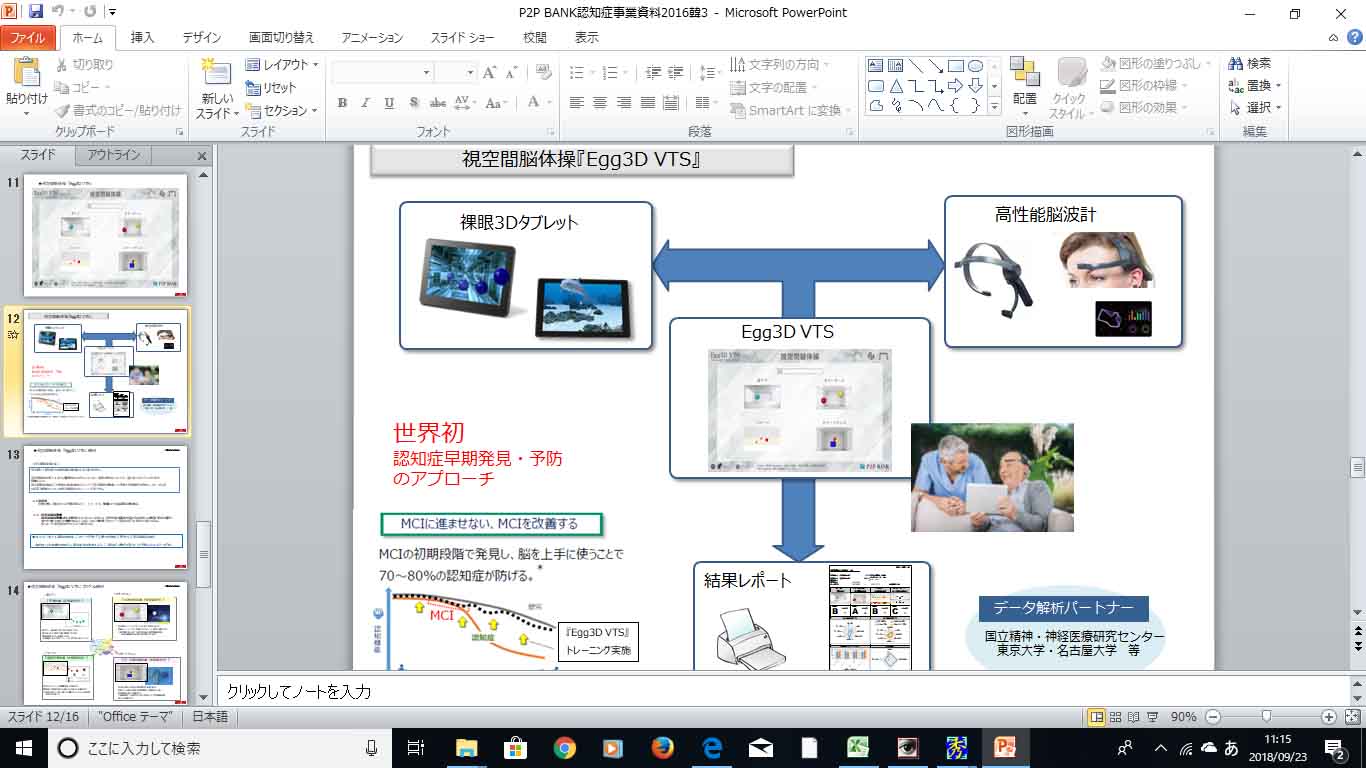The width and height of the screenshot is (1366, 768).
Task: Select slide 14 thumbnail
Action: click(106, 642)
